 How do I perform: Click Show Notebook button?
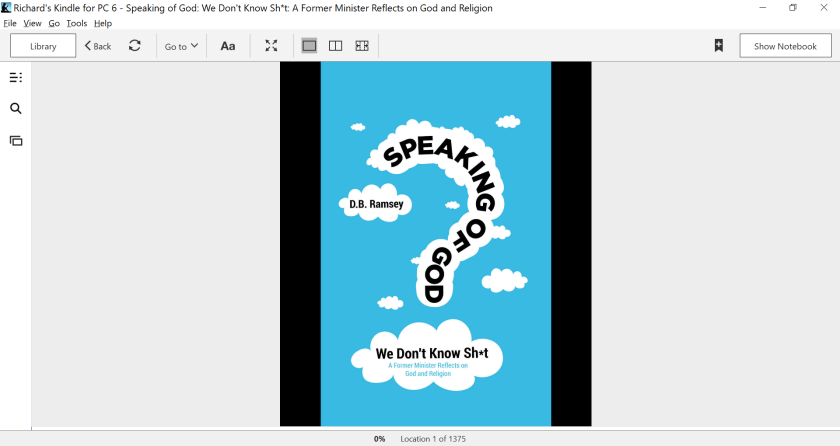785,46
